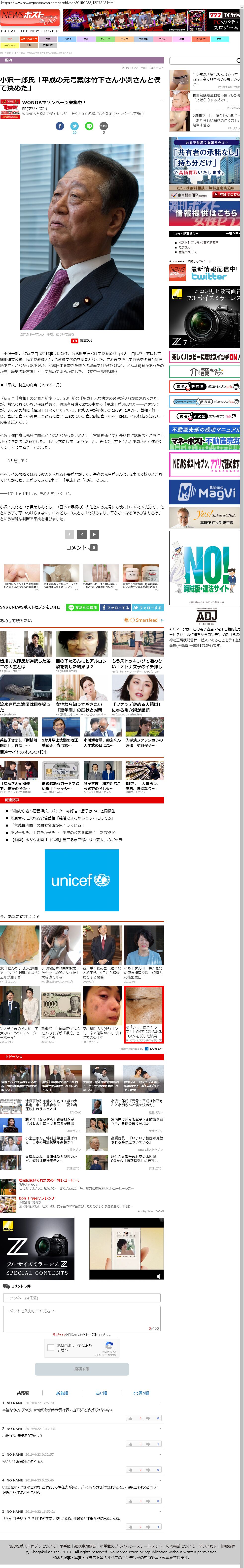This screenshot has height=1568, width=244.
Task: Expand the WONDA campaign ad info marker
Action: click(x=162, y=101)
